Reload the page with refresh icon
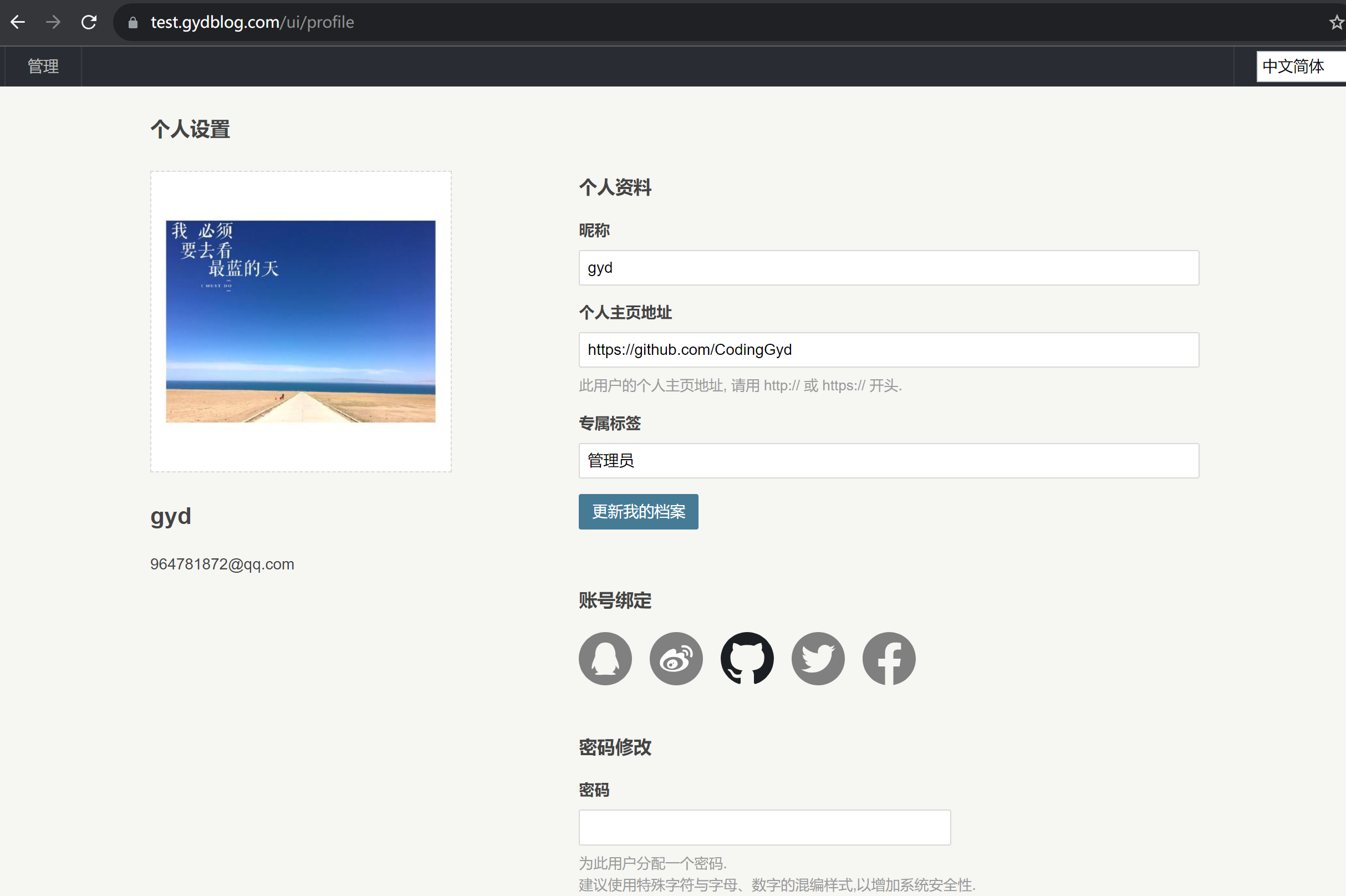 89,22
